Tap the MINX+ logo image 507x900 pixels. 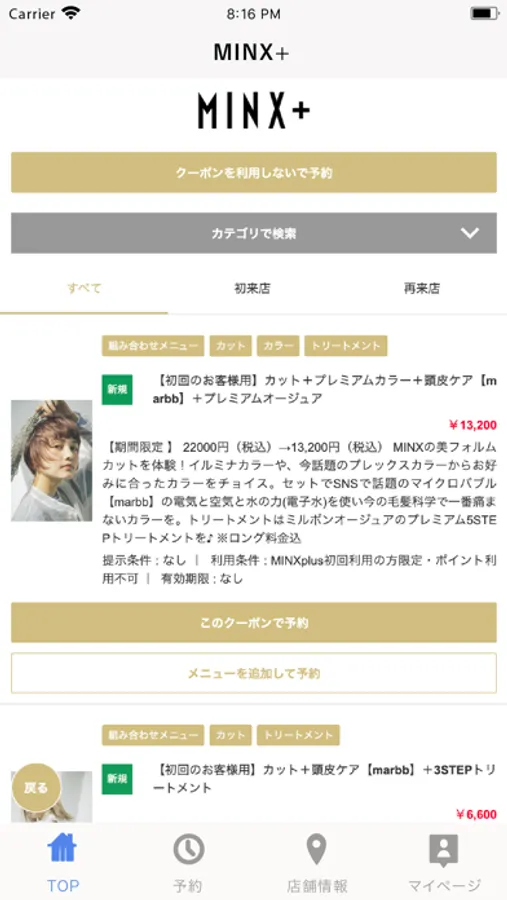254,111
